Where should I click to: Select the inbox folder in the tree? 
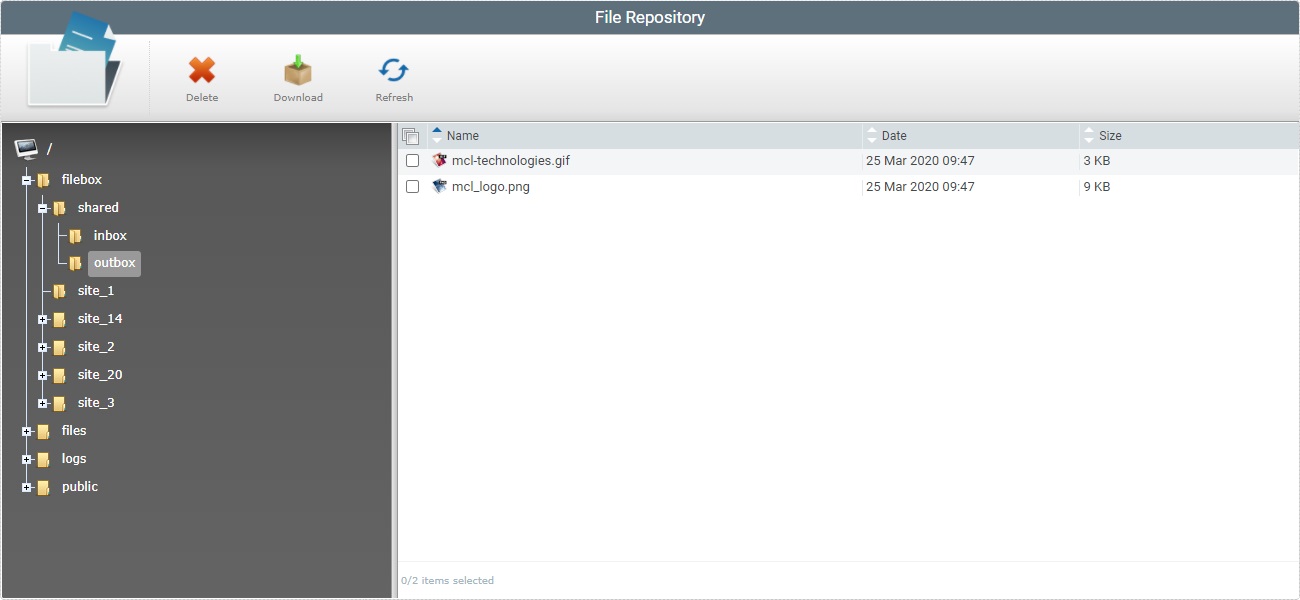tap(110, 235)
